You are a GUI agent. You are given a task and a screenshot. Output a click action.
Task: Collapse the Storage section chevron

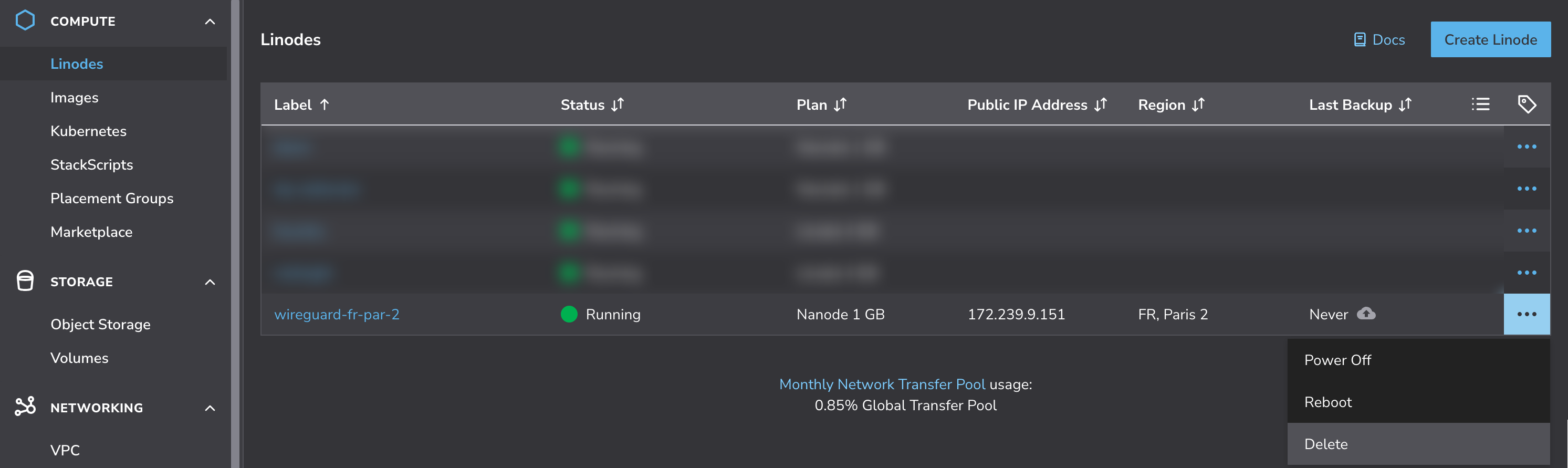[x=210, y=282]
